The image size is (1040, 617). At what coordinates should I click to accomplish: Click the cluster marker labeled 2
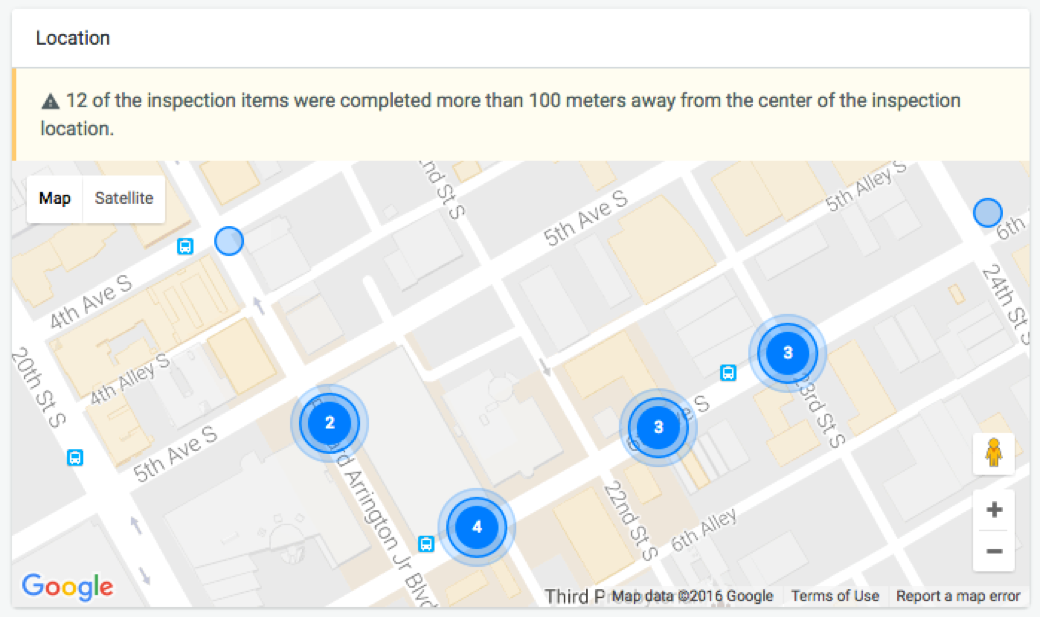[x=330, y=423]
